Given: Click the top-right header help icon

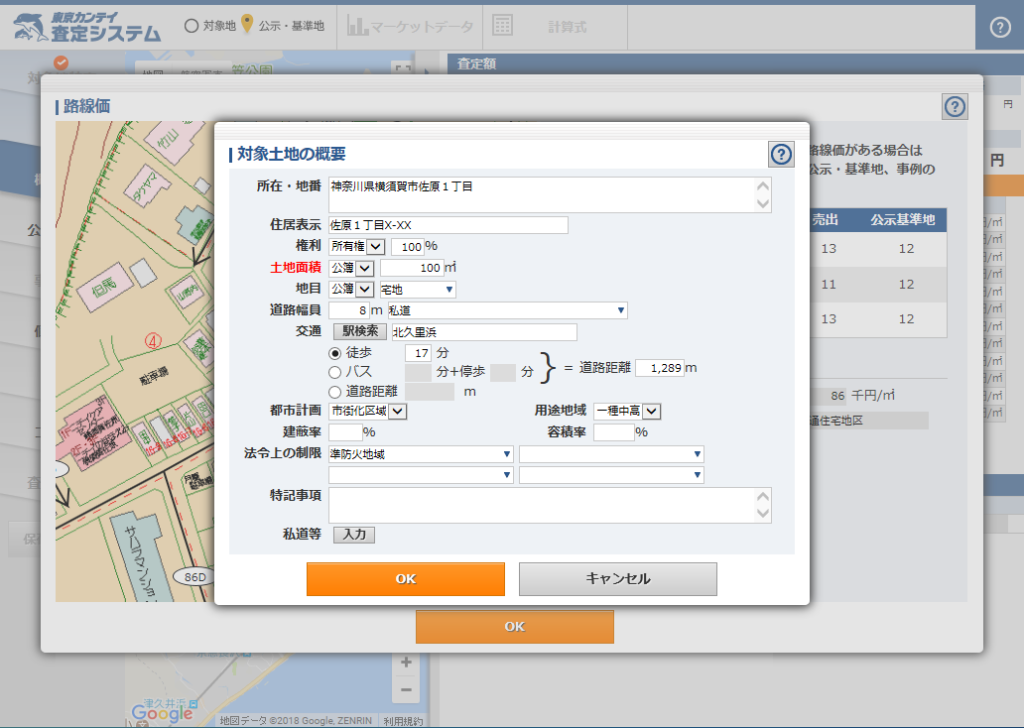Looking at the screenshot, I should 1000,27.
